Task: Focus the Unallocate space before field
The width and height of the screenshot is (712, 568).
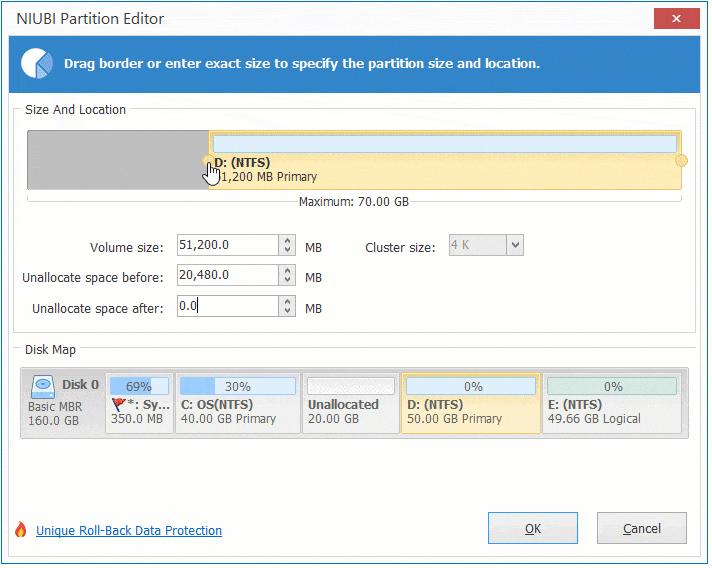Action: click(226, 276)
